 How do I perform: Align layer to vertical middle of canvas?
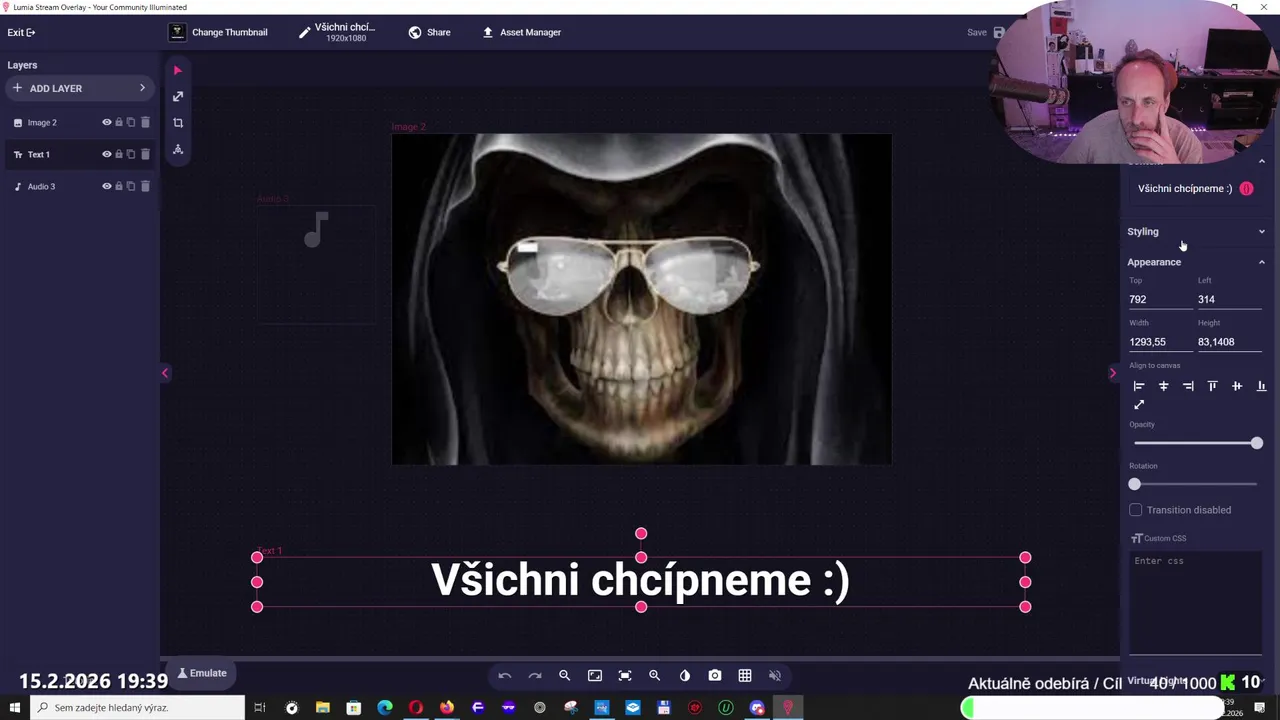pyautogui.click(x=1237, y=386)
